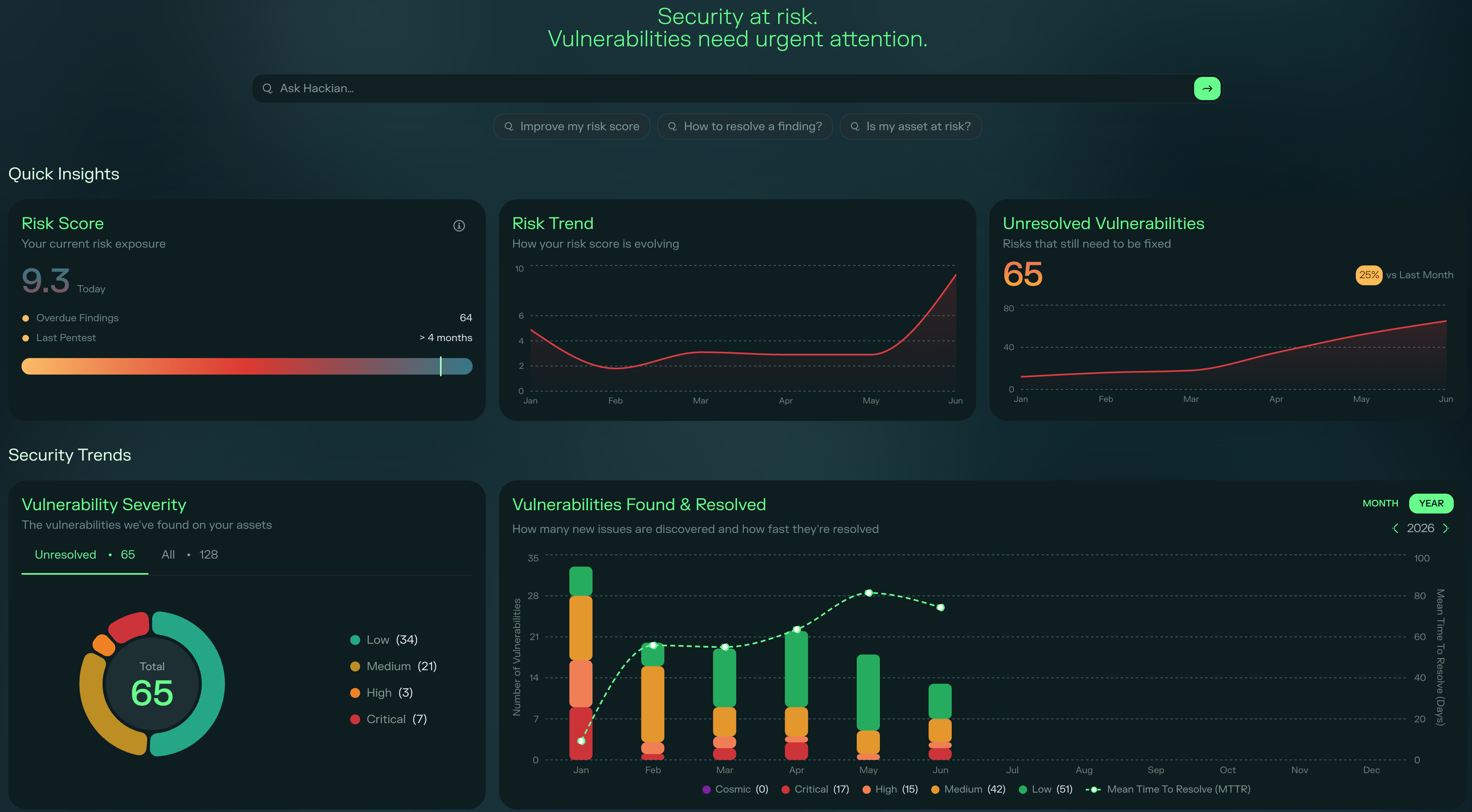The height and width of the screenshot is (812, 1472).
Task: Click the donut chart Total 65 center
Action: pyautogui.click(x=152, y=685)
